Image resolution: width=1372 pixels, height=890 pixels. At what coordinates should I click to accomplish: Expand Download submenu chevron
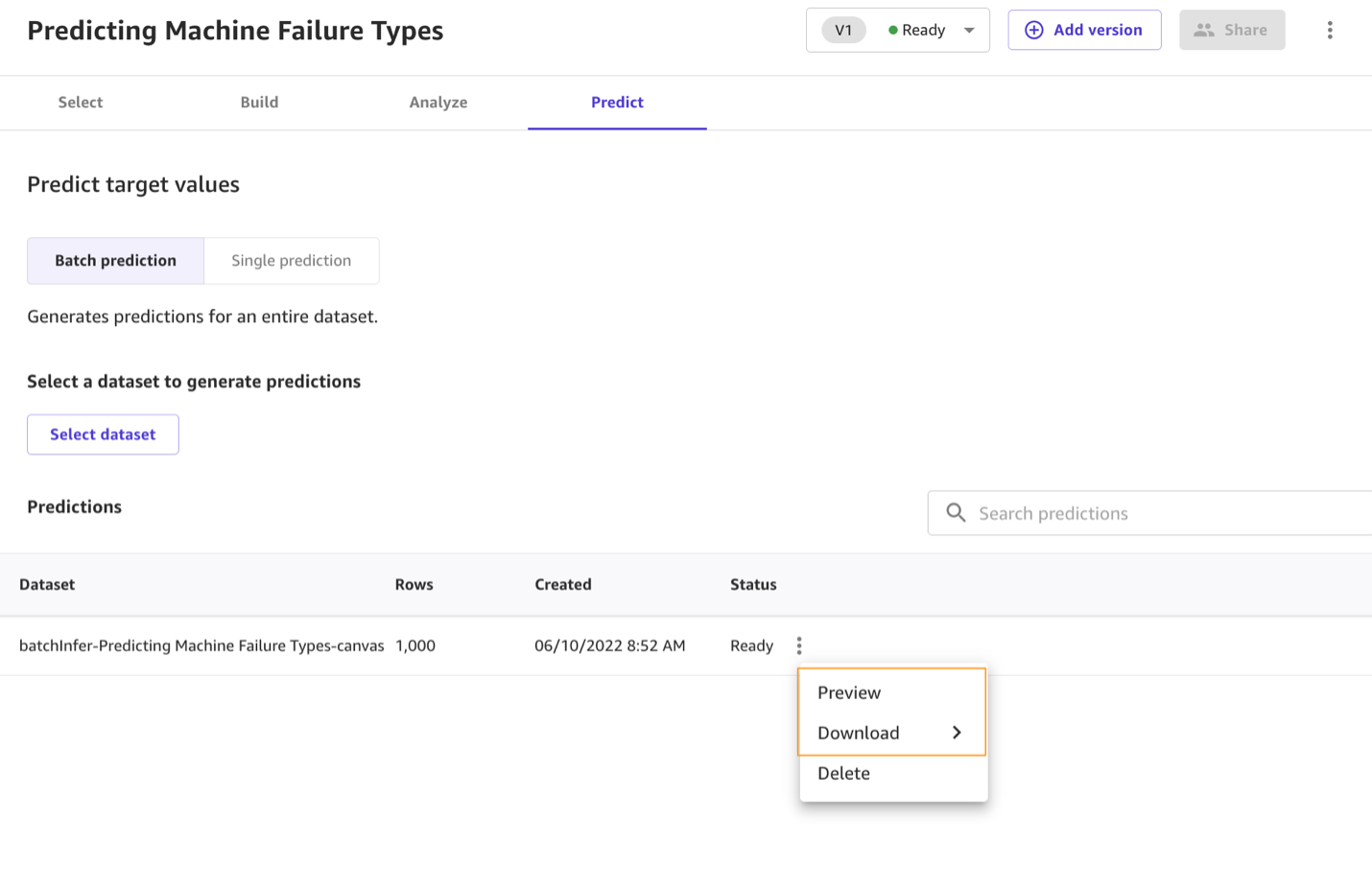[957, 733]
